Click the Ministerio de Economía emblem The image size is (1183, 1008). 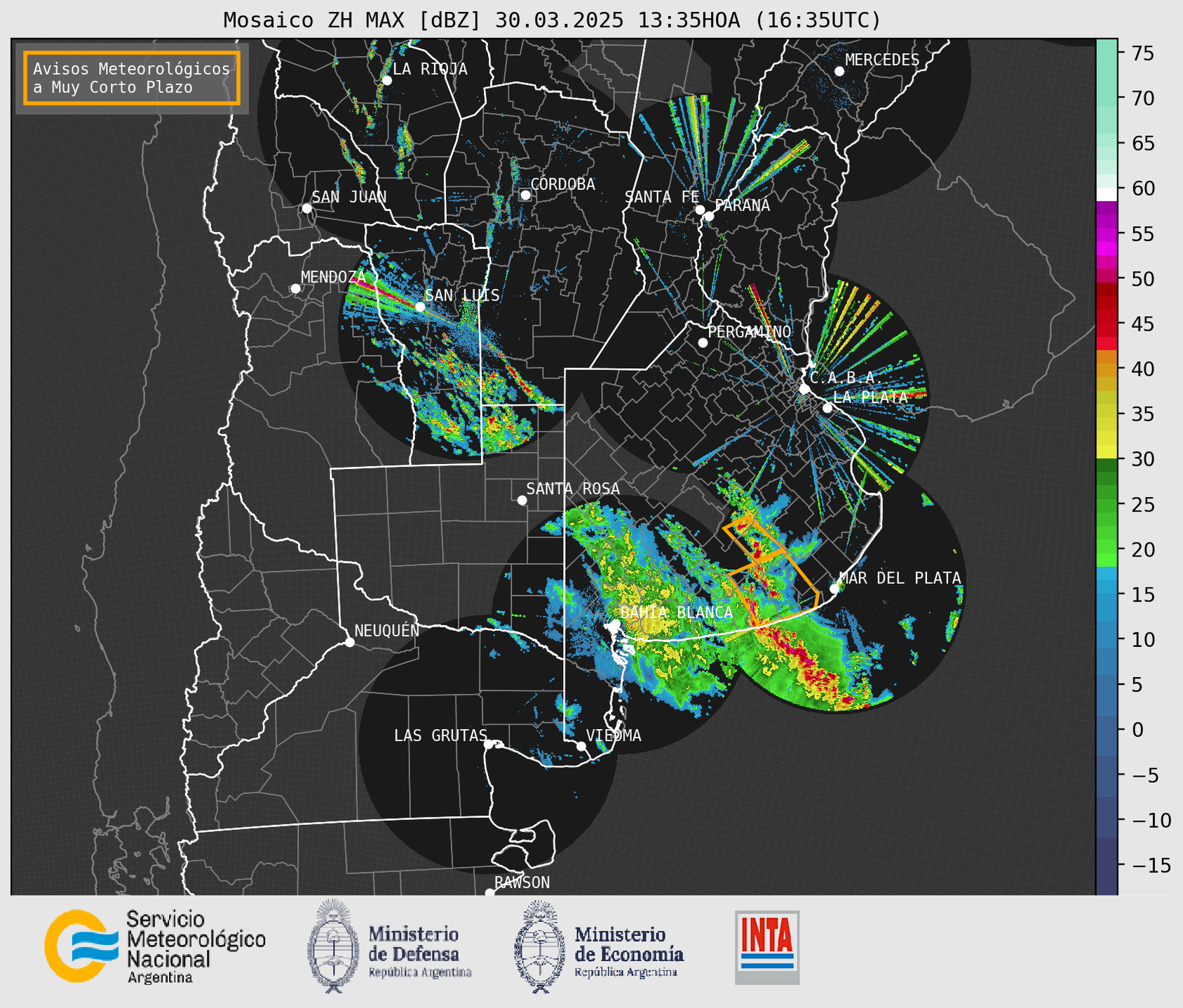[540, 946]
